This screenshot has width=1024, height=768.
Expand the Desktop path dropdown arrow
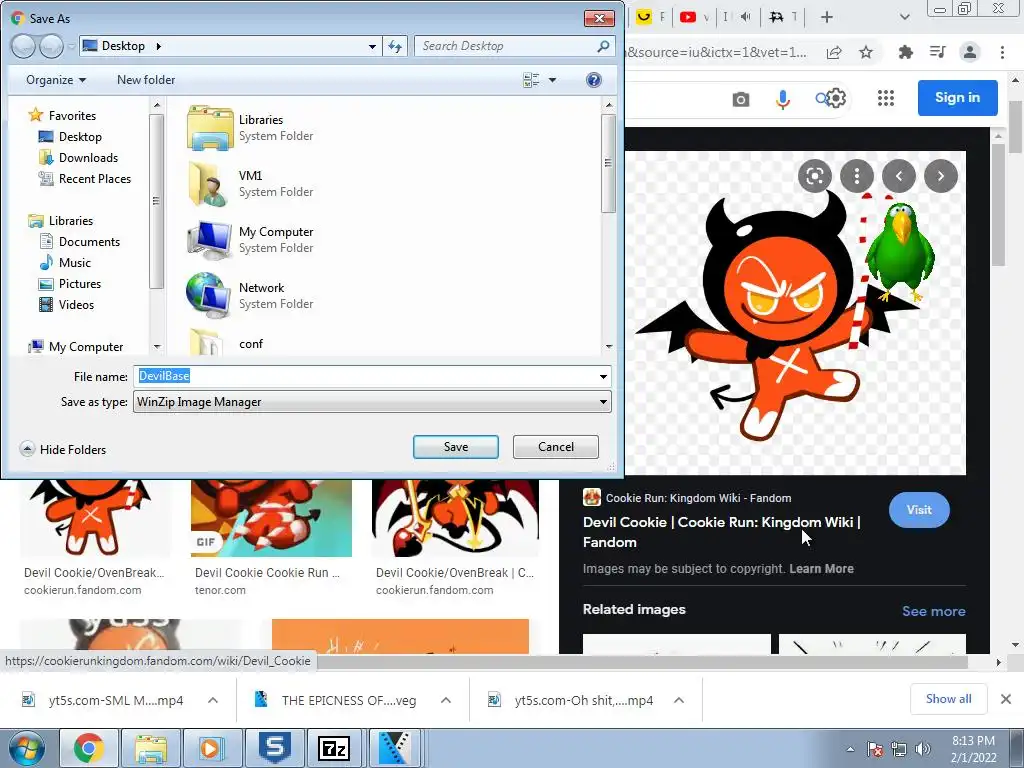pyautogui.click(x=372, y=46)
